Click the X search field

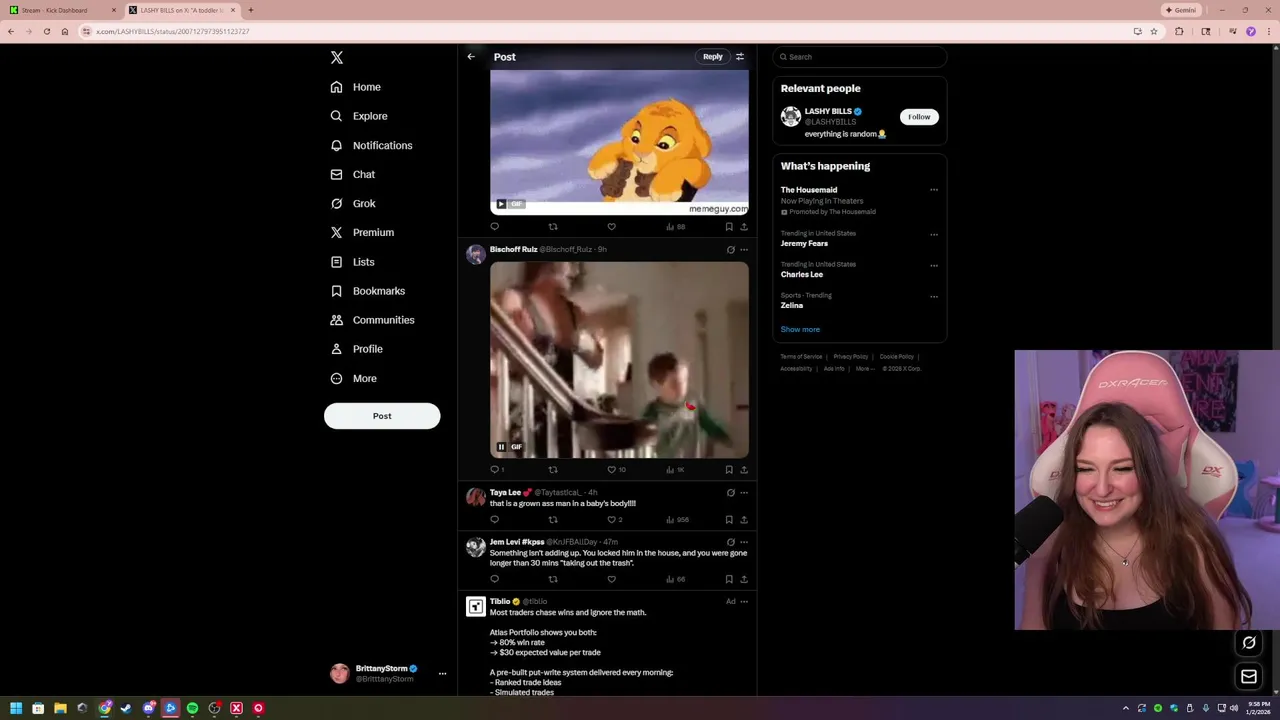coord(860,57)
